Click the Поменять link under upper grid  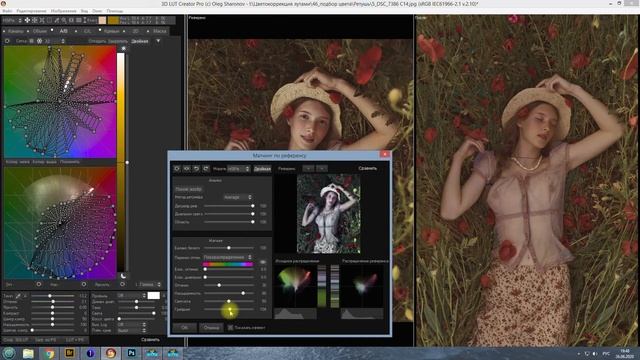click(x=70, y=162)
